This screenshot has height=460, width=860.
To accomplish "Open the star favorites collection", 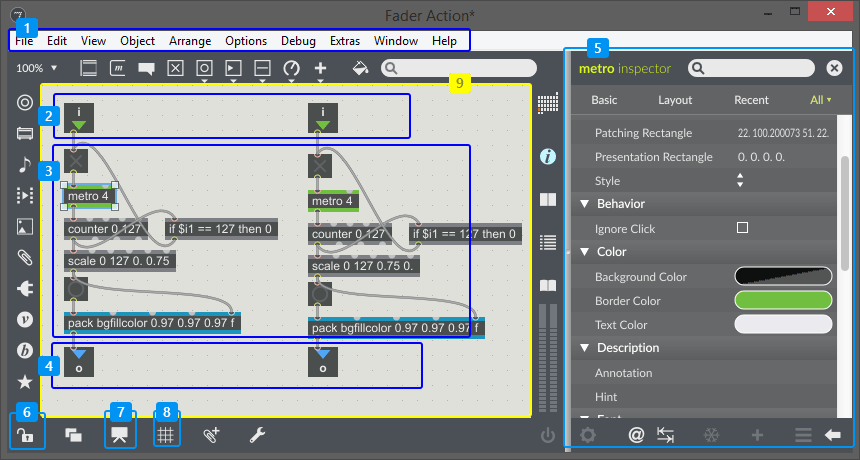I will coord(25,382).
